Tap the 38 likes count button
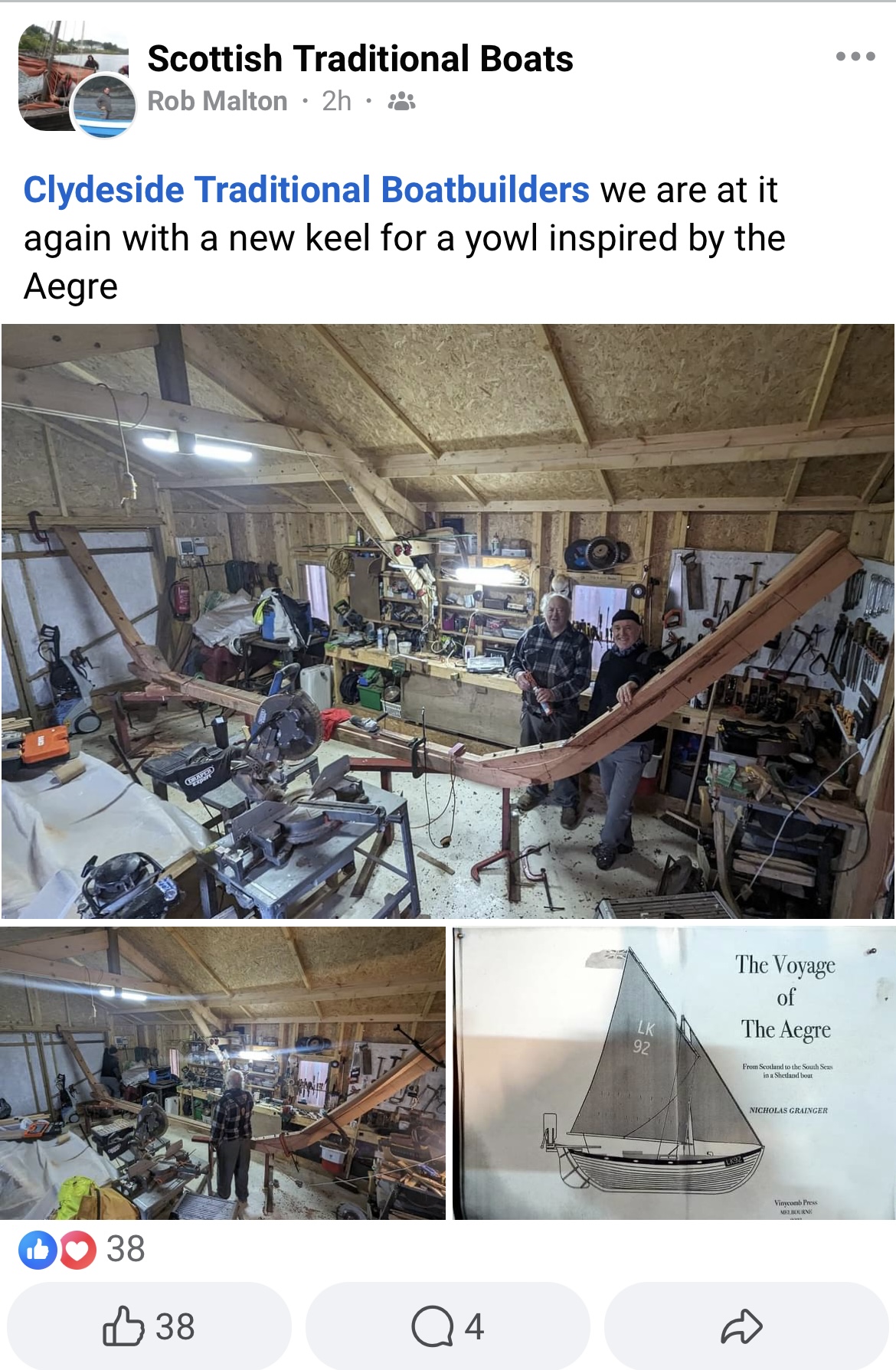Screen dimensions: 896x1370 [149, 1326]
